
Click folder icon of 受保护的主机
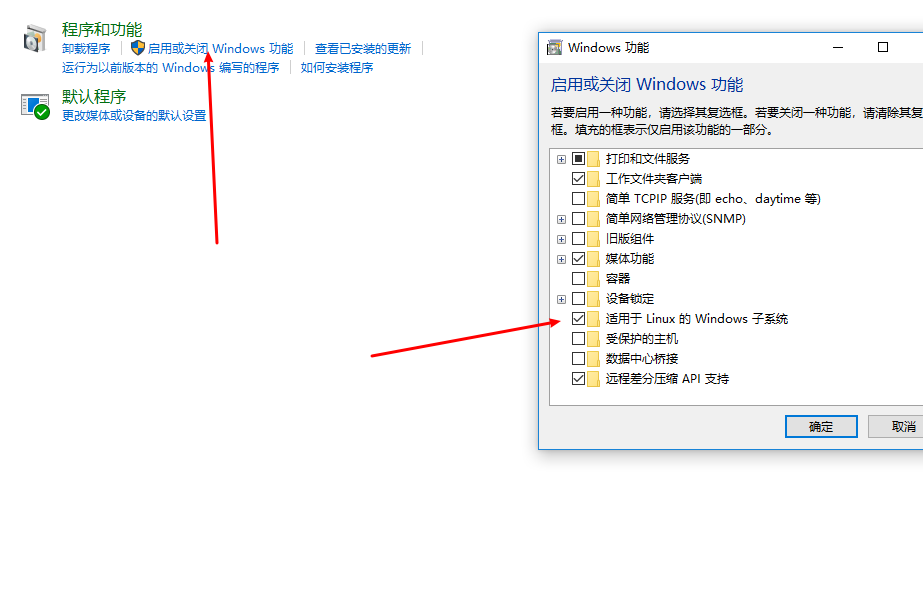(x=593, y=339)
